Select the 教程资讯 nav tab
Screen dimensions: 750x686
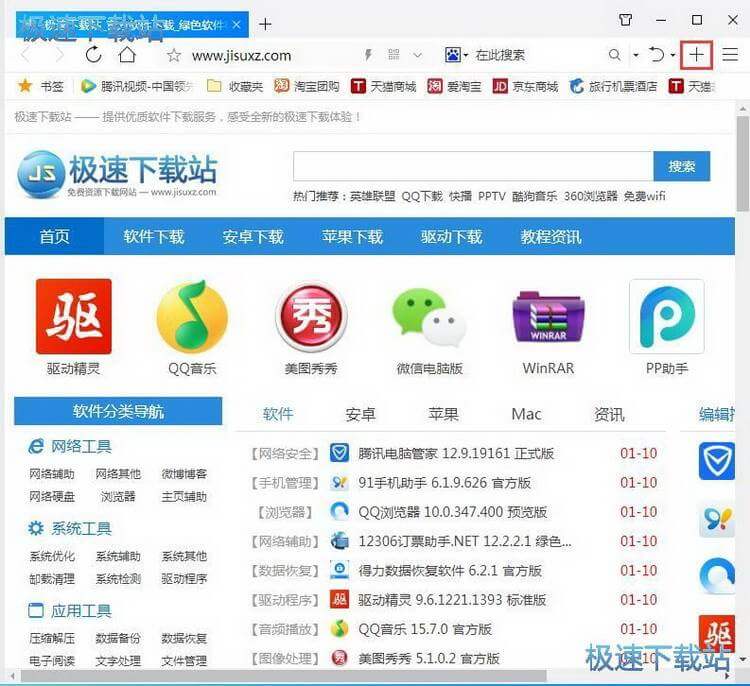point(551,236)
